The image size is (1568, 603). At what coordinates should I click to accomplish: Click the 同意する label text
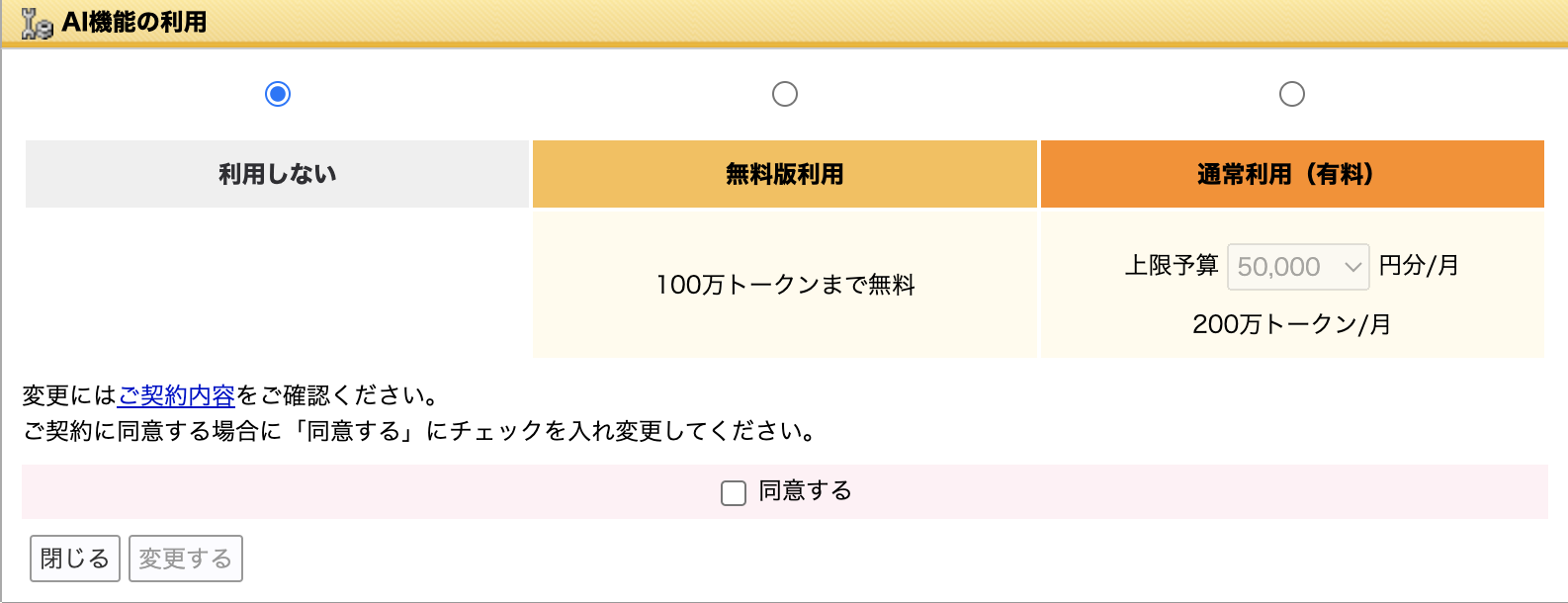point(805,491)
